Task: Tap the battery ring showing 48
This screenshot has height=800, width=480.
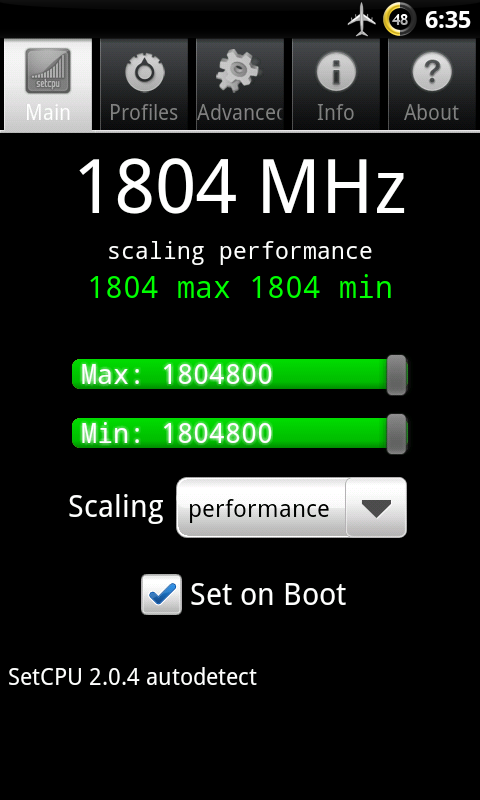Action: [400, 20]
